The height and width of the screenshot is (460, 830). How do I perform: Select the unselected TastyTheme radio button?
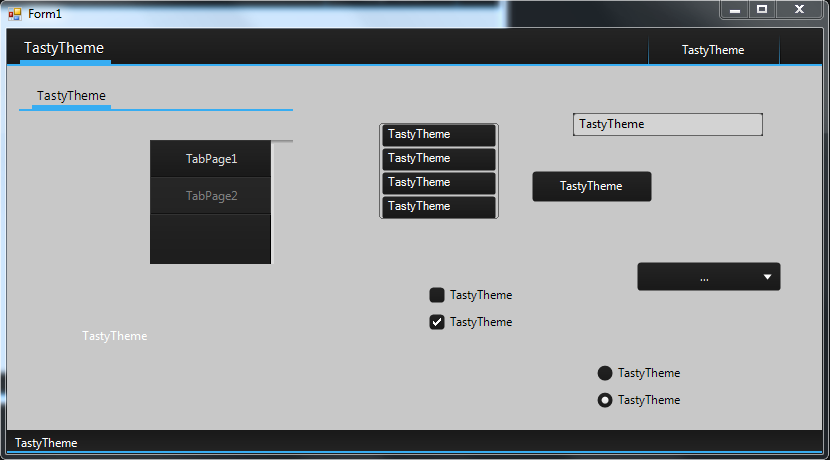click(x=605, y=373)
